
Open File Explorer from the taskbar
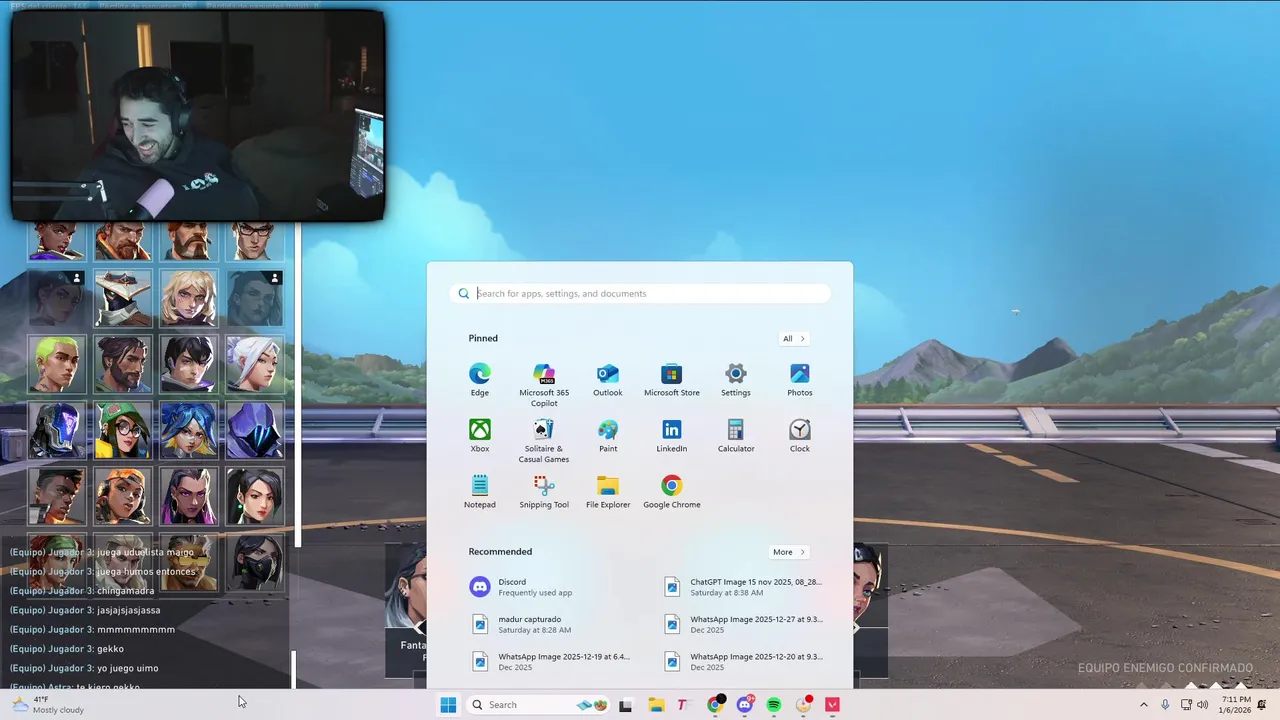tap(656, 705)
